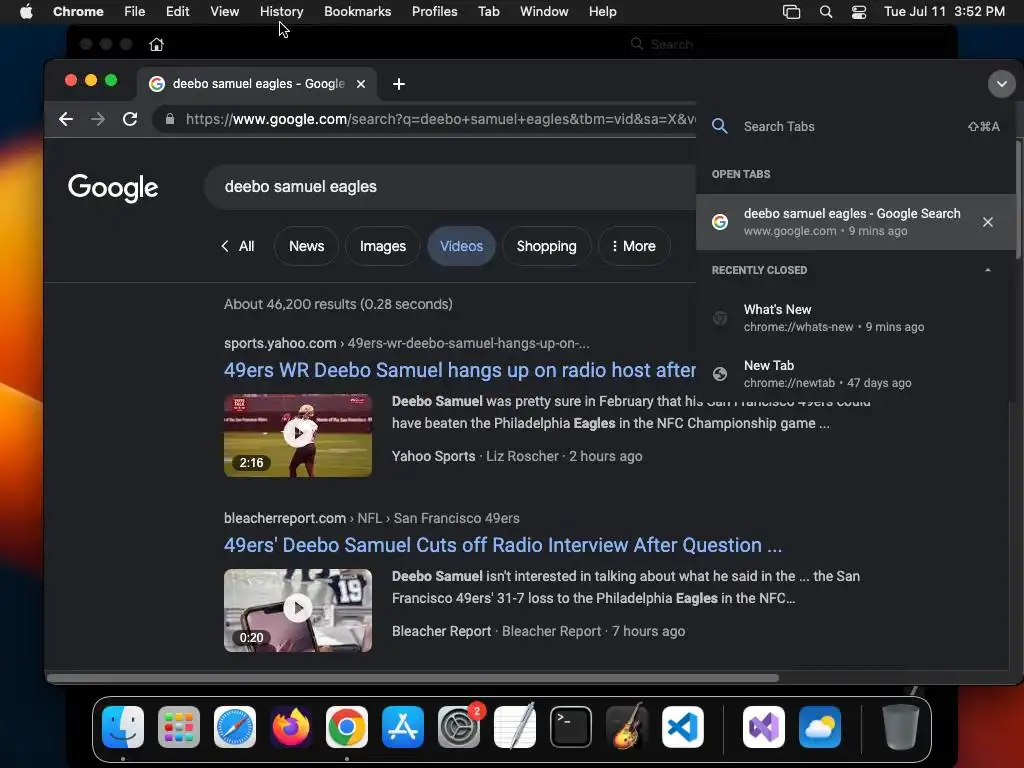
Task: Launch Visual Studio Code from the dock
Action: [x=682, y=727]
